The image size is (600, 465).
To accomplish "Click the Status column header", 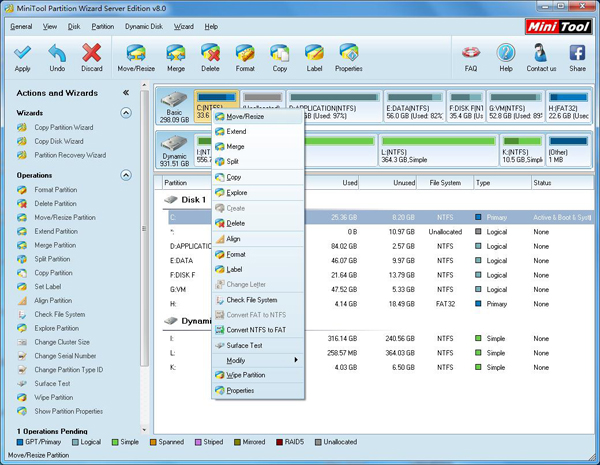I will point(562,183).
